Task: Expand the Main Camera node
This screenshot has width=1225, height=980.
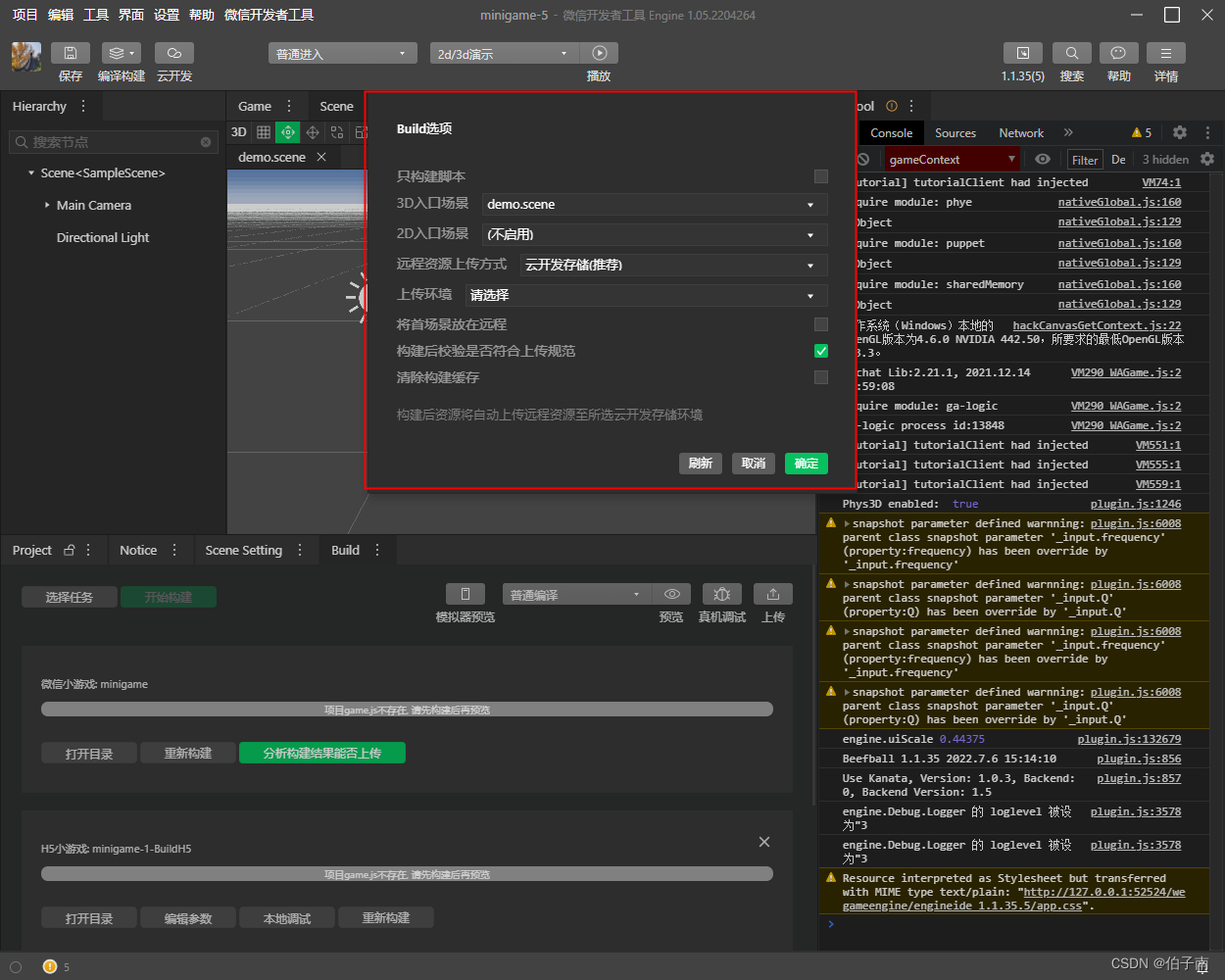Action: (x=47, y=206)
